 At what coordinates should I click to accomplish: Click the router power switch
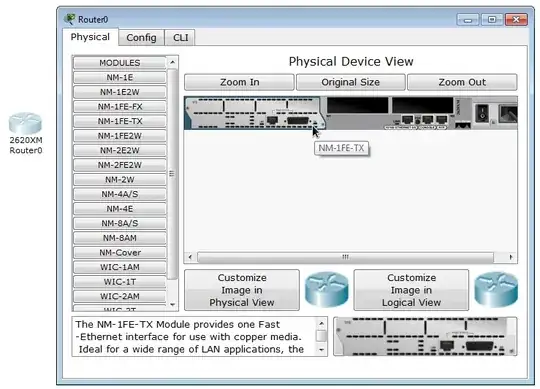tap(482, 113)
